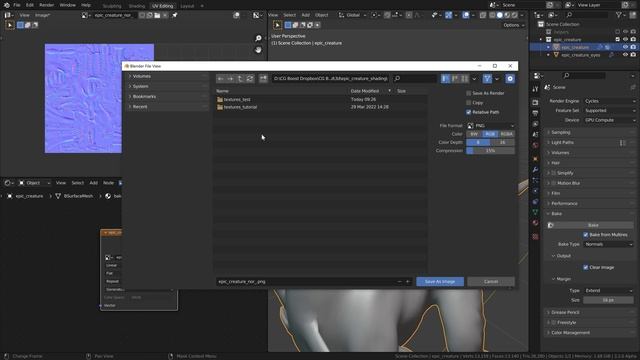Uncheck the Relative Path checkbox
640x360 pixels.
[469, 112]
